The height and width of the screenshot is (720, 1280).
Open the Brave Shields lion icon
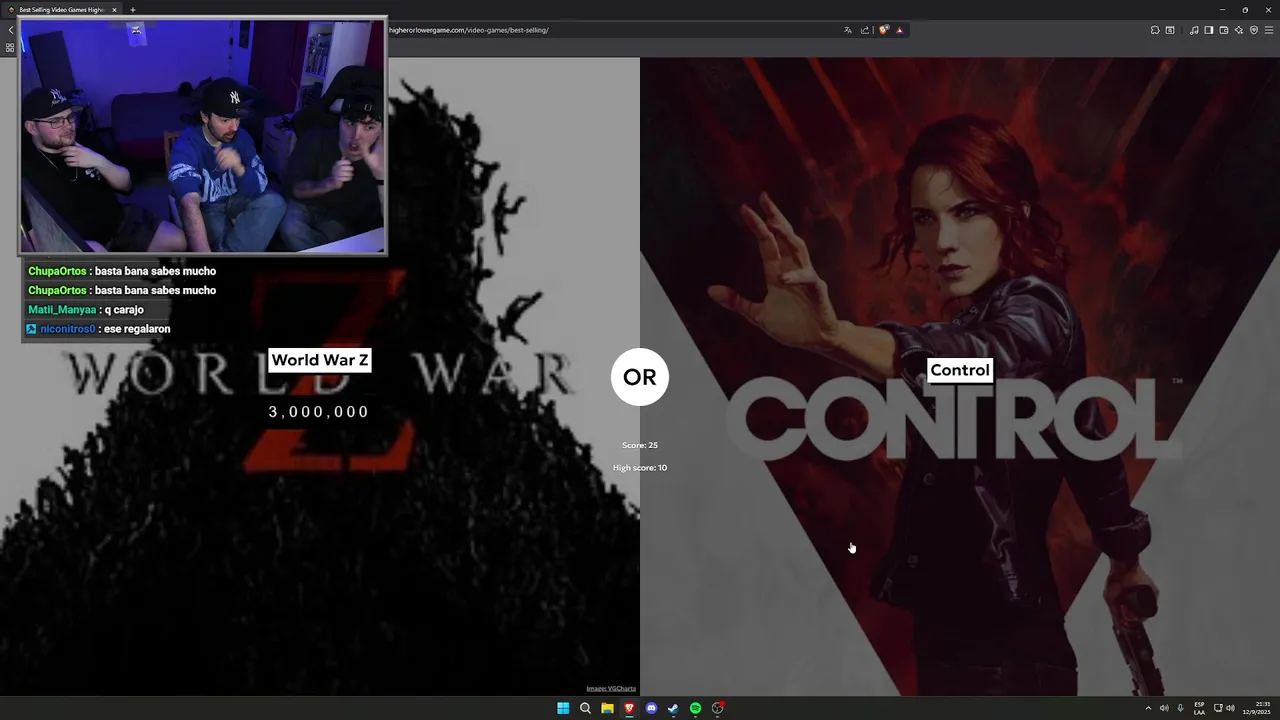coord(884,30)
